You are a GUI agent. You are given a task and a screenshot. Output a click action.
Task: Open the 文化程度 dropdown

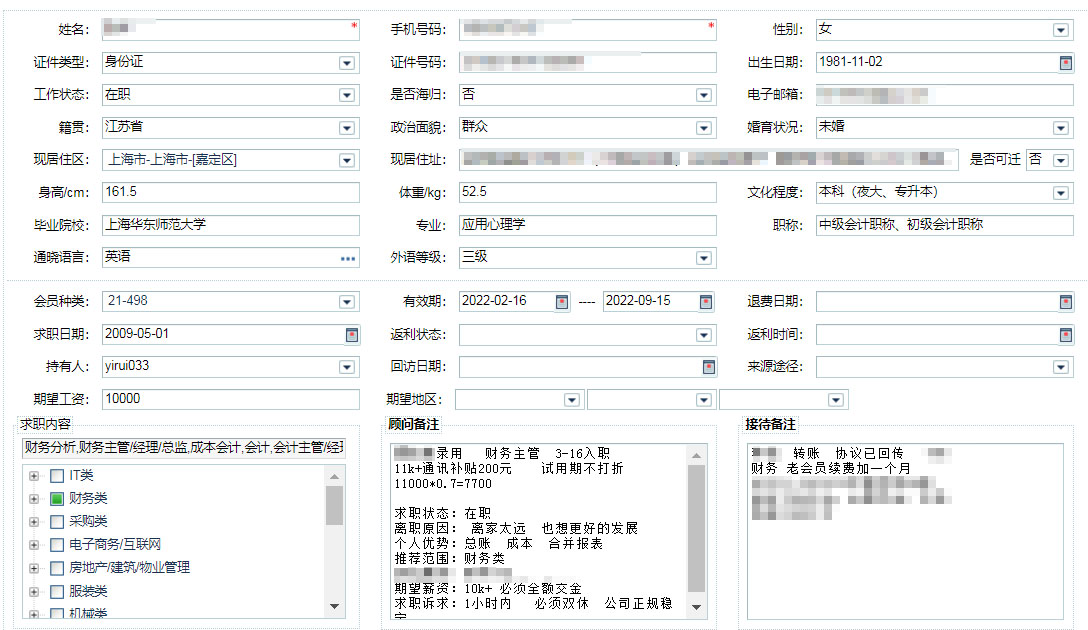tap(1060, 194)
